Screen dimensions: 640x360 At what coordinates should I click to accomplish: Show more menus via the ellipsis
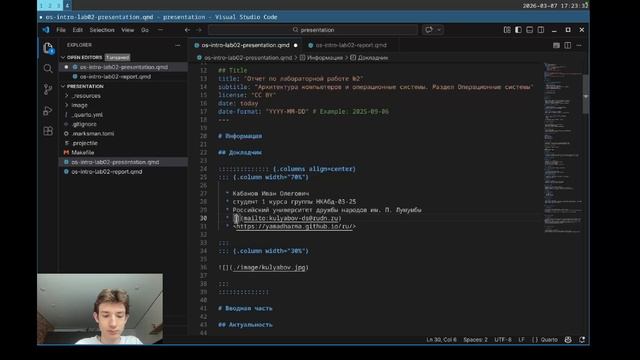click(160, 30)
